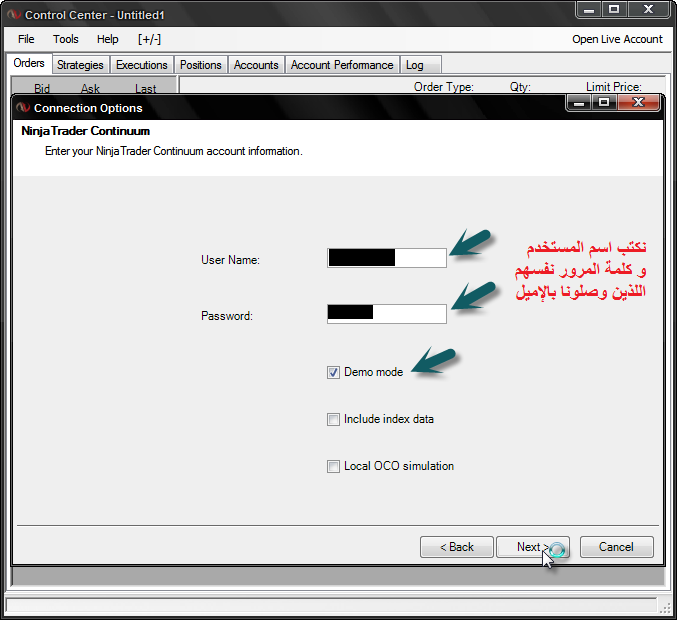
Task: Click the Back button
Action: click(x=456, y=547)
